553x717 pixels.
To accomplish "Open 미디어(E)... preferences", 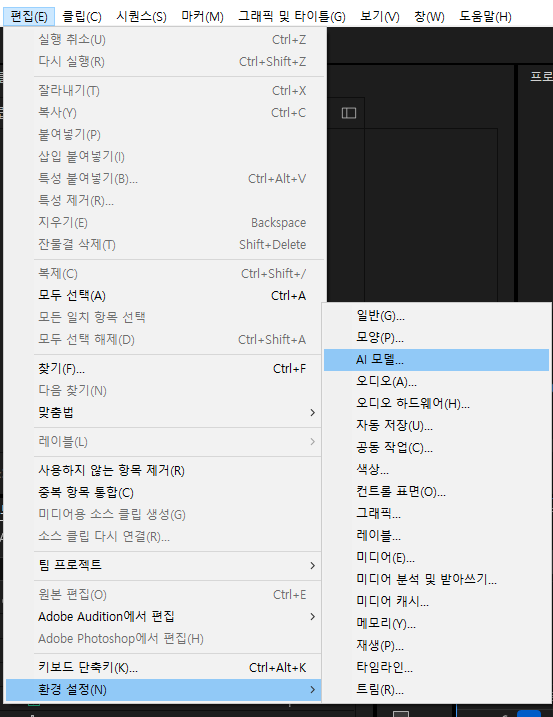I will (x=436, y=557).
